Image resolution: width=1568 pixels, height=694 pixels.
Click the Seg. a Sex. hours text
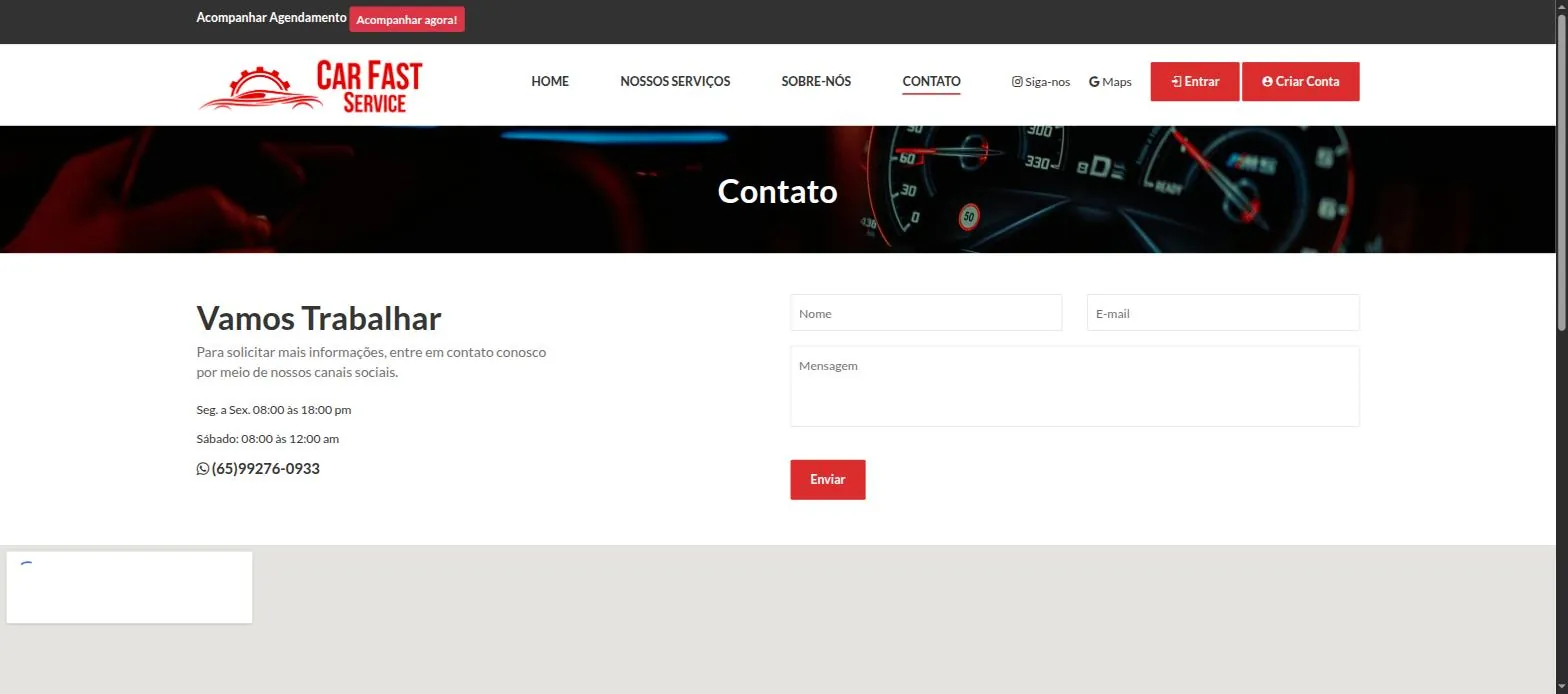274,410
